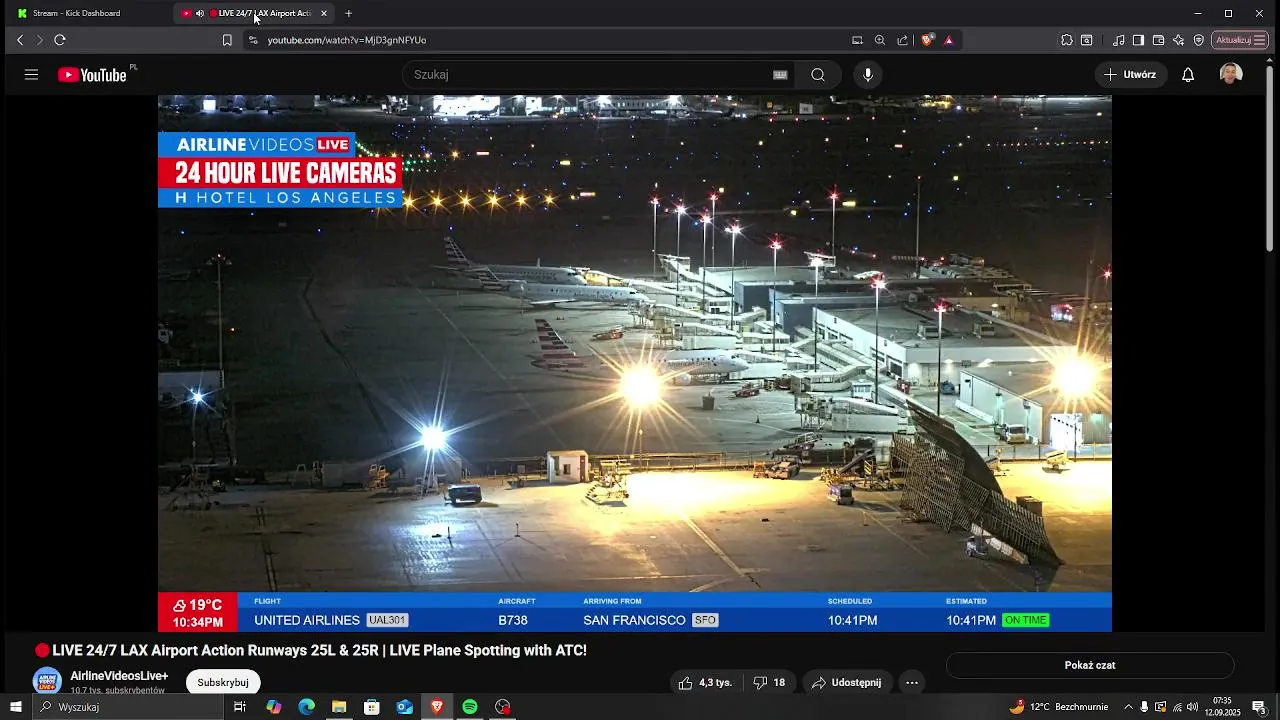Open the Brave Wallet icon

pyautogui.click(x=1158, y=40)
